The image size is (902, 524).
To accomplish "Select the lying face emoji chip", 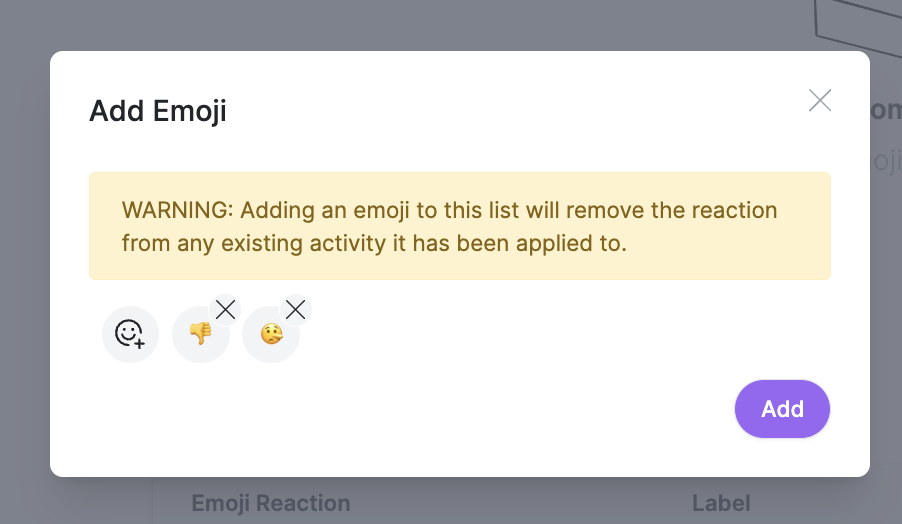I will click(272, 334).
